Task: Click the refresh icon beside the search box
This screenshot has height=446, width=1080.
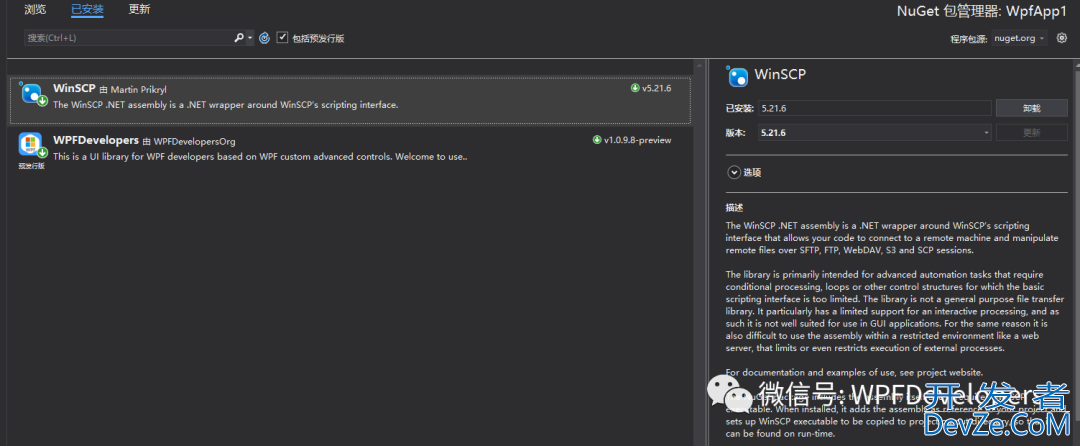Action: (264, 38)
